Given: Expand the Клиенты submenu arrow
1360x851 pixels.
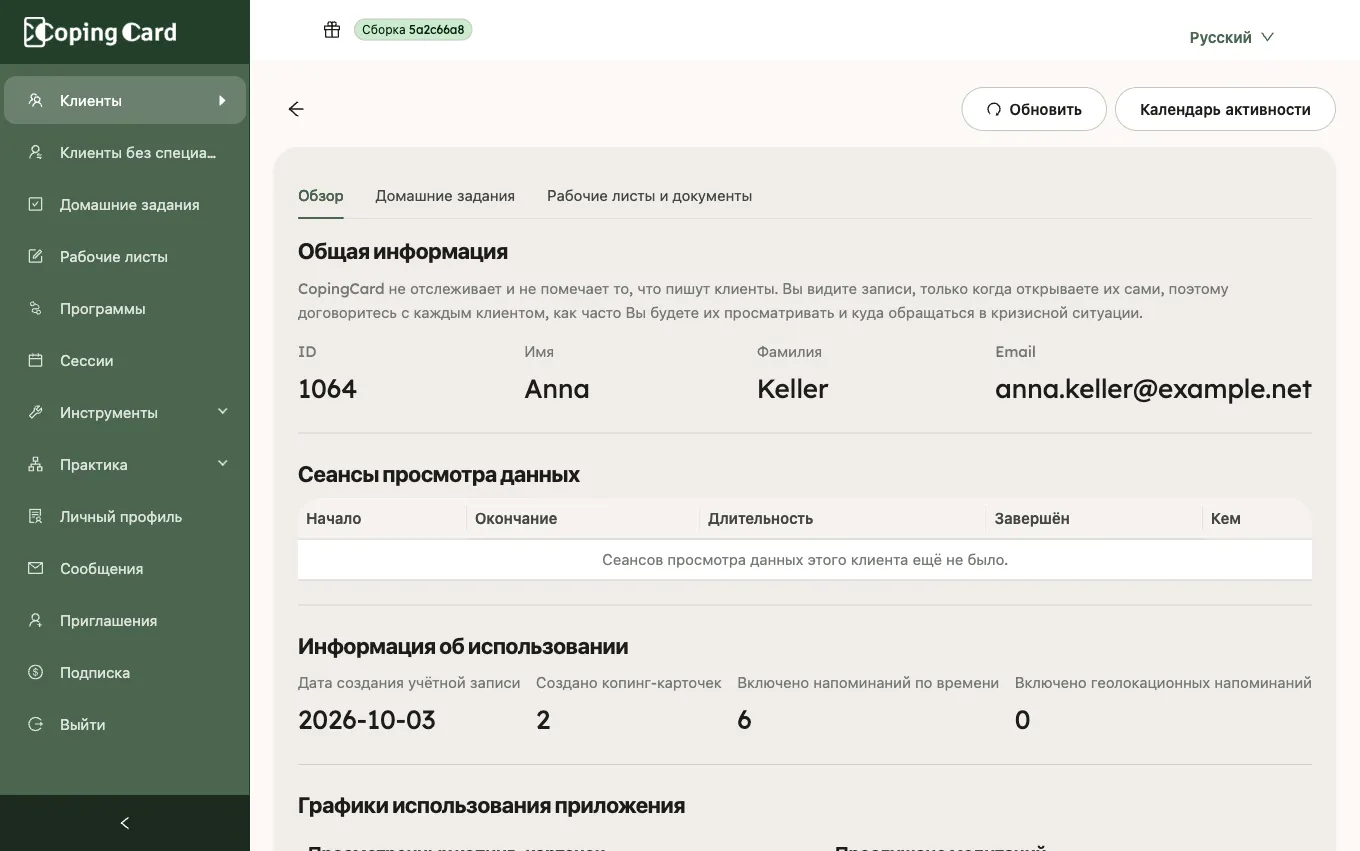Looking at the screenshot, I should pyautogui.click(x=222, y=100).
